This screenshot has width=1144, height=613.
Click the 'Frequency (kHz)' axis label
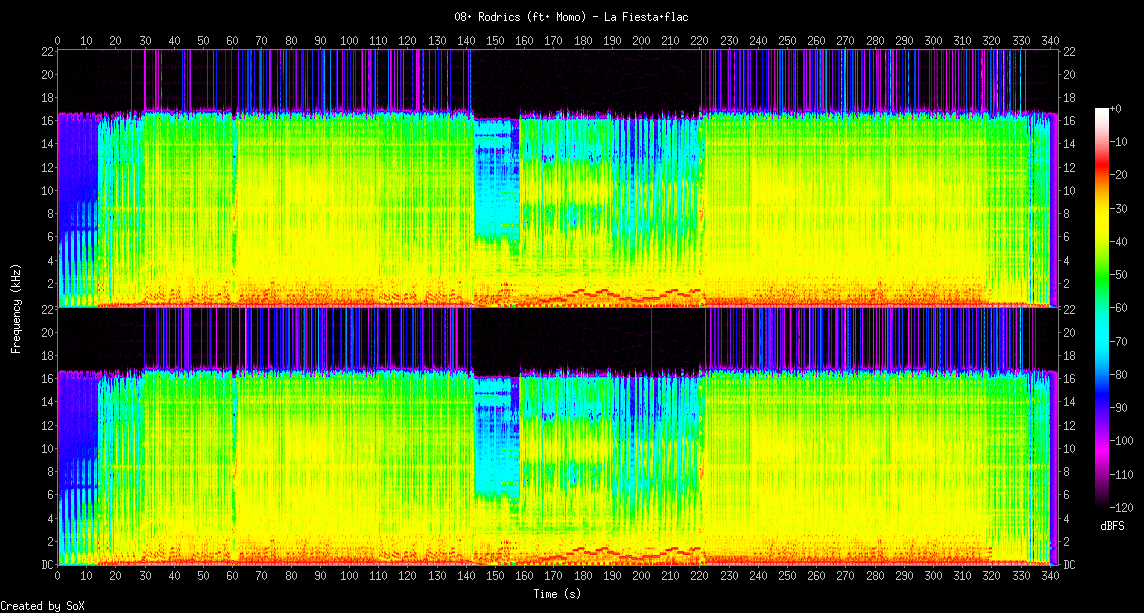(x=16, y=306)
